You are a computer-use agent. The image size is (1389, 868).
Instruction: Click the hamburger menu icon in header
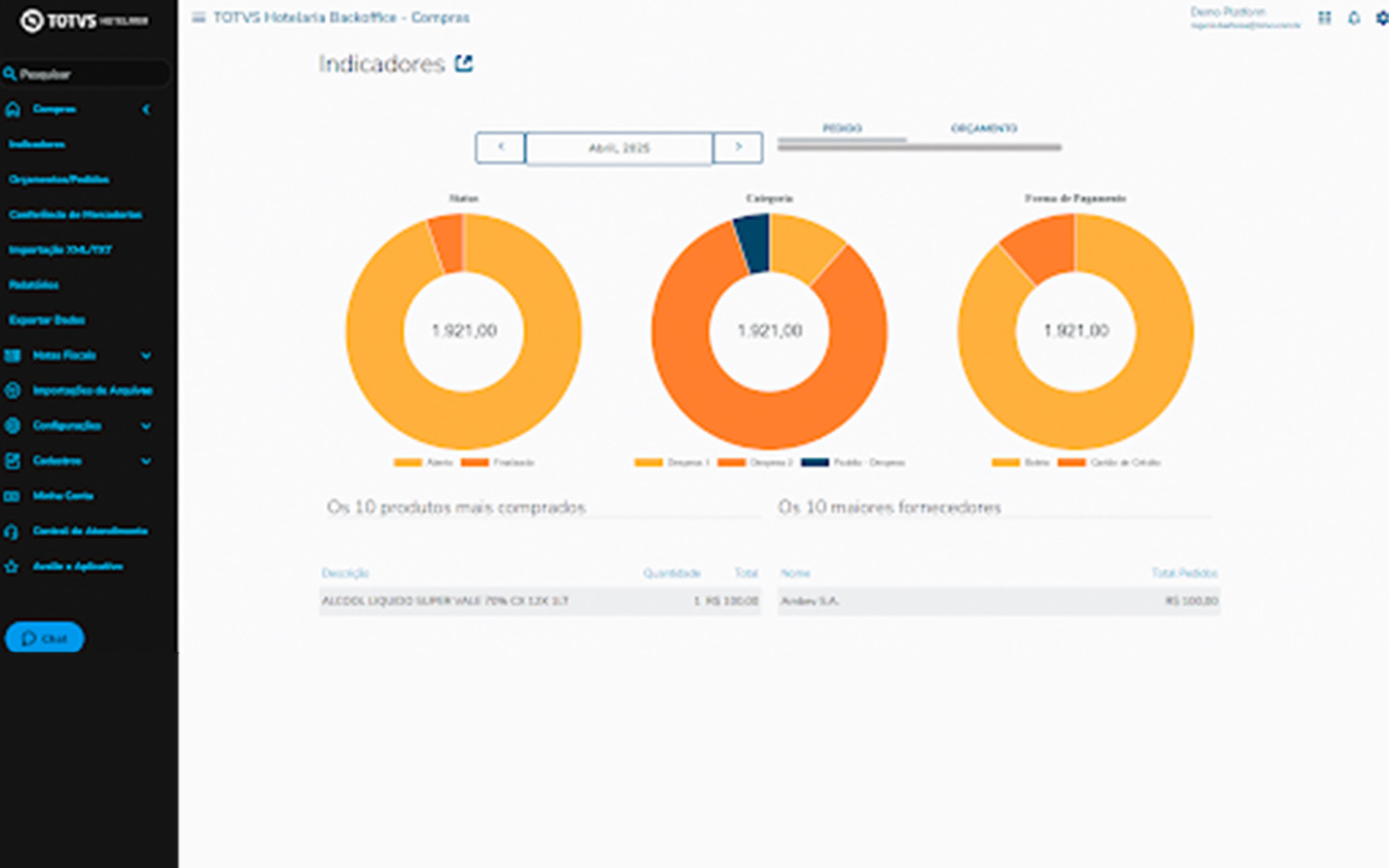199,17
